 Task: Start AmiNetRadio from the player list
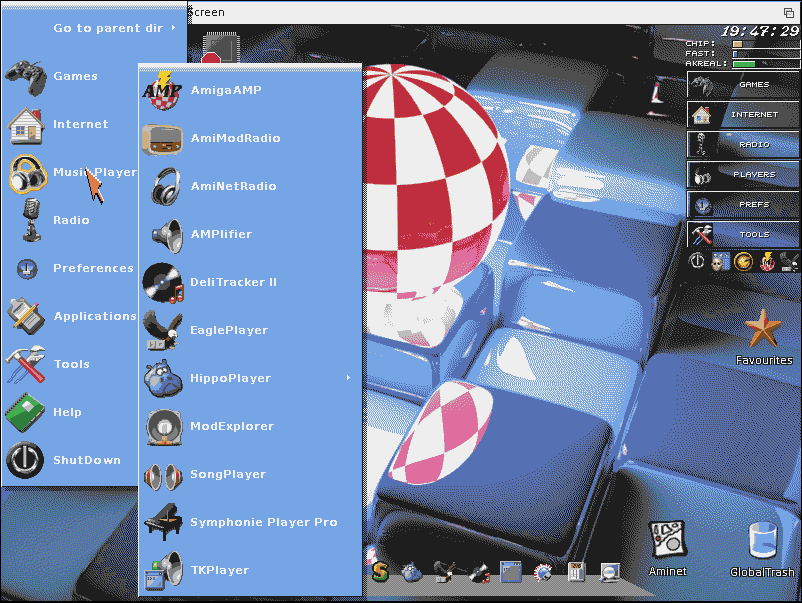(x=250, y=187)
